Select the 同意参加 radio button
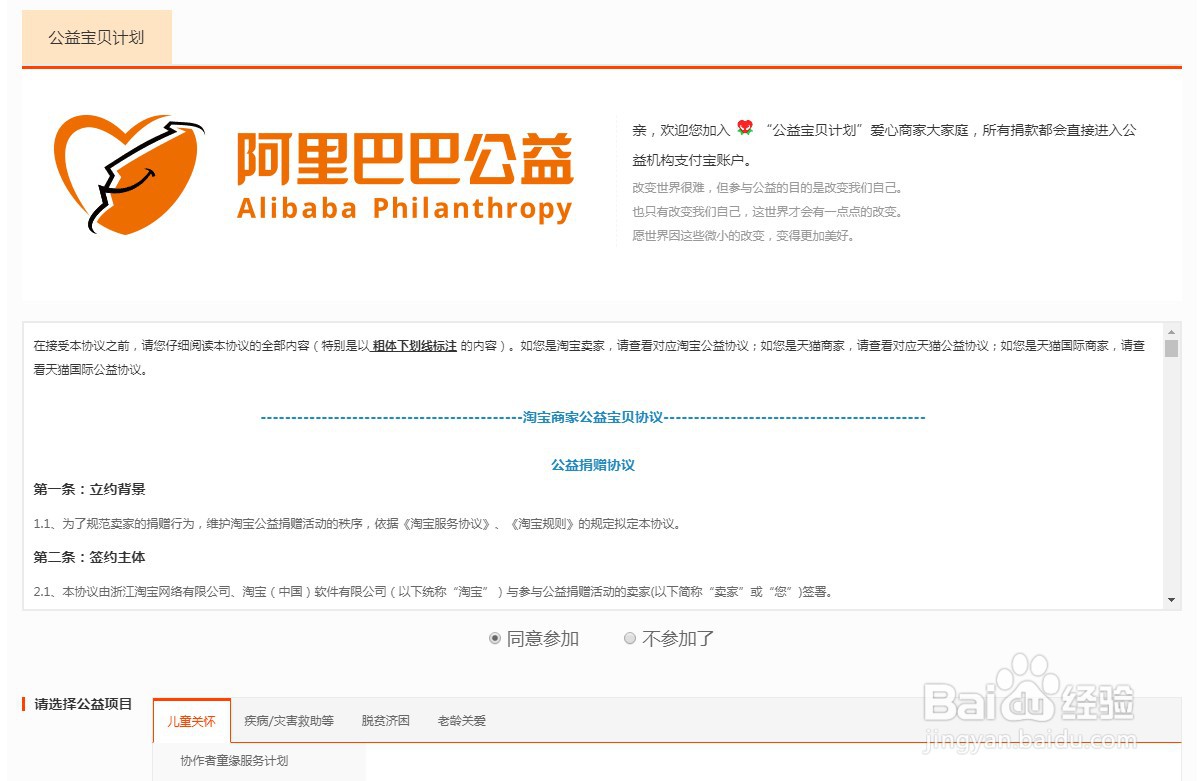This screenshot has height=781, width=1203. click(x=495, y=638)
